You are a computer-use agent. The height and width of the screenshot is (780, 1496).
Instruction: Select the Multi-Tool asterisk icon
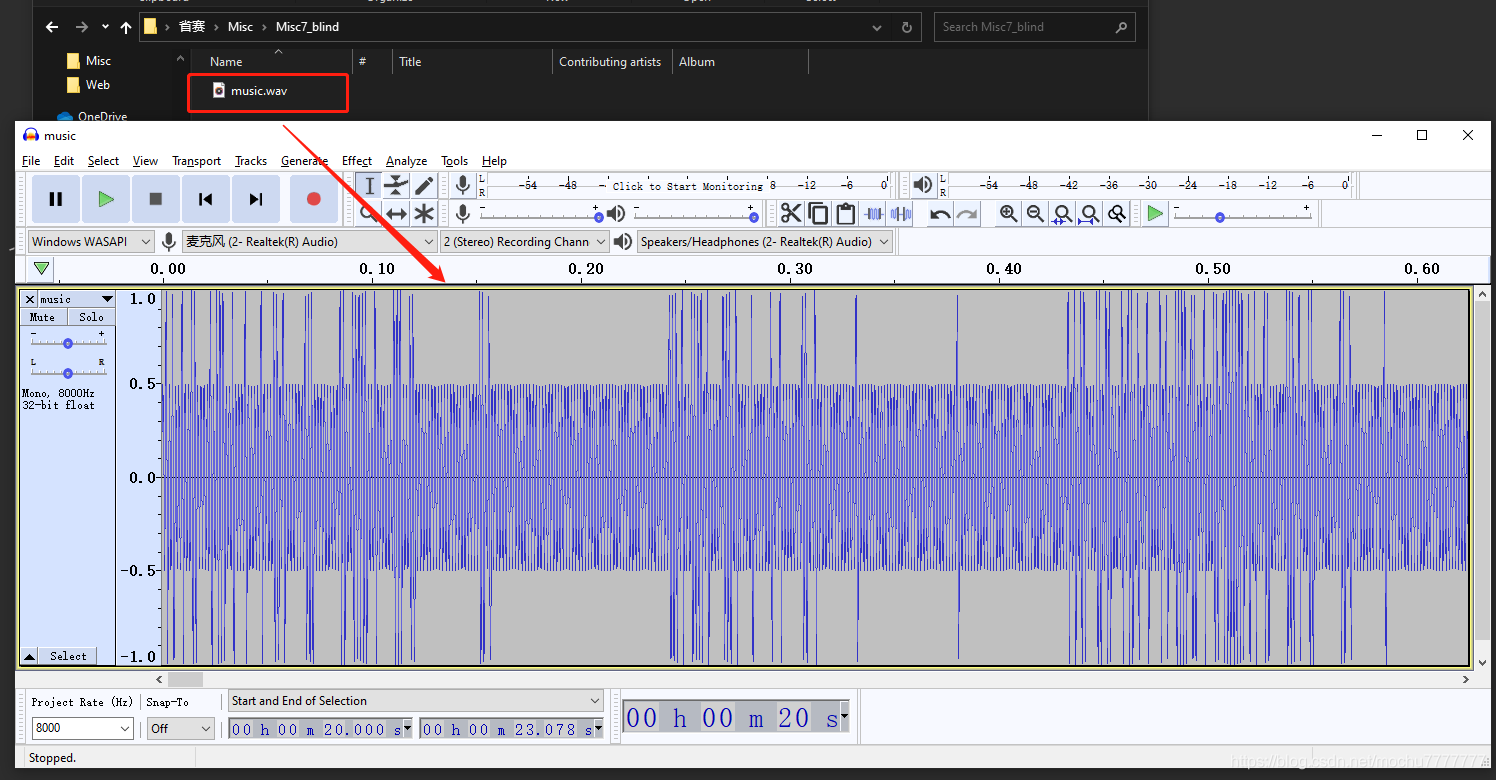(x=424, y=213)
